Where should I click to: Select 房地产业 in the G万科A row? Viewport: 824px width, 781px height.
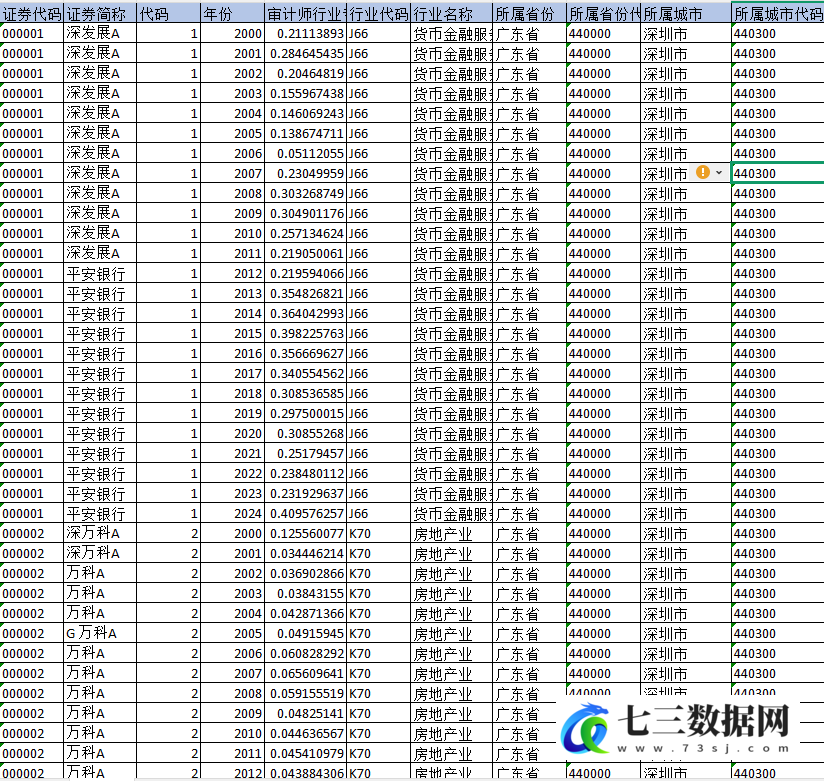(451, 633)
